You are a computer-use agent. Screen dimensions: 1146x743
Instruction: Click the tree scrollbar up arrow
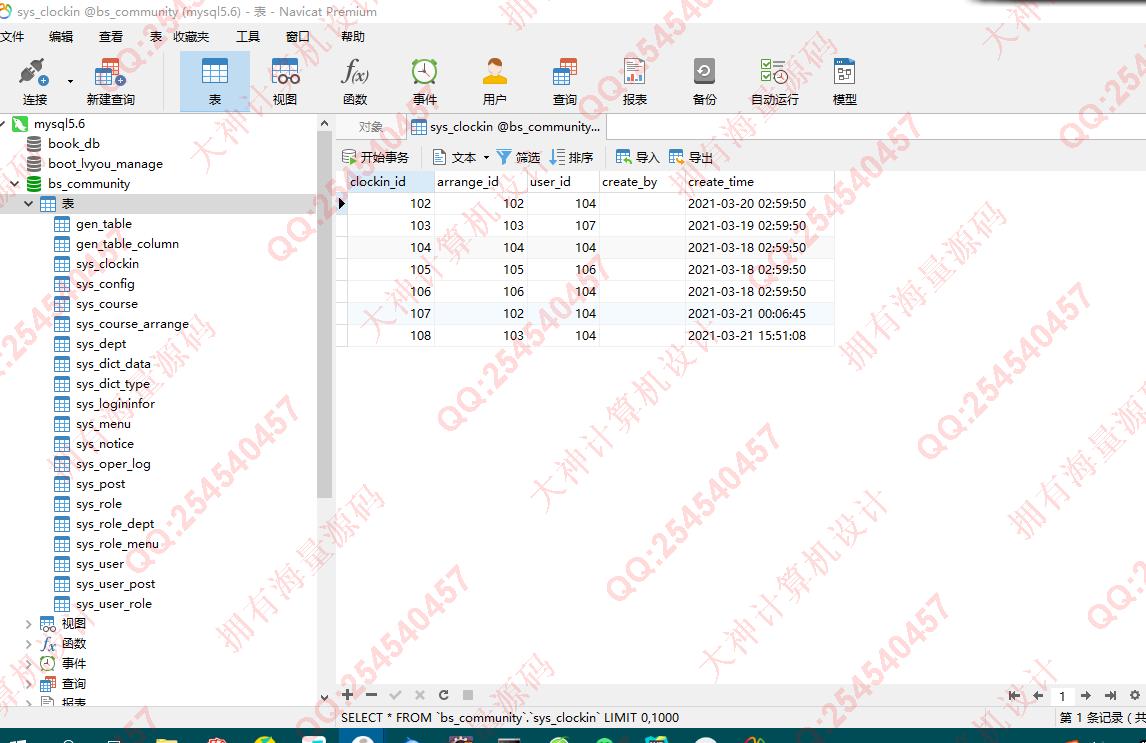[325, 123]
